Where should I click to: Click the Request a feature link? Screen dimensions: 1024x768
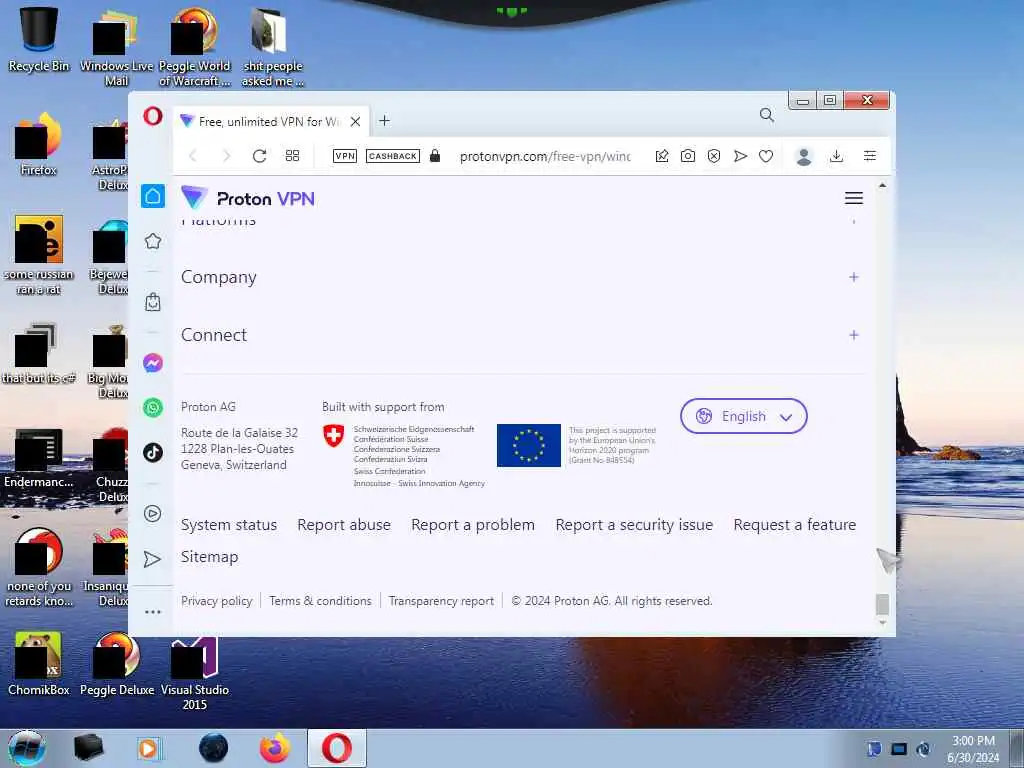[x=795, y=525]
